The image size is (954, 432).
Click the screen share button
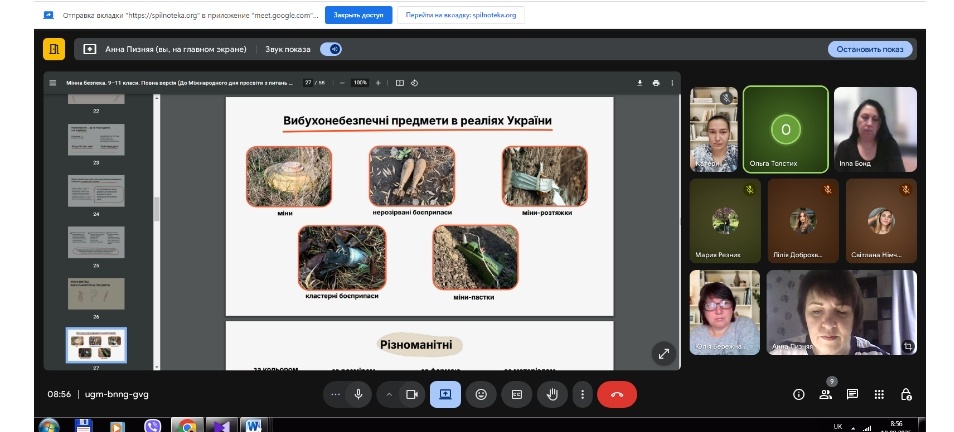[x=445, y=394]
